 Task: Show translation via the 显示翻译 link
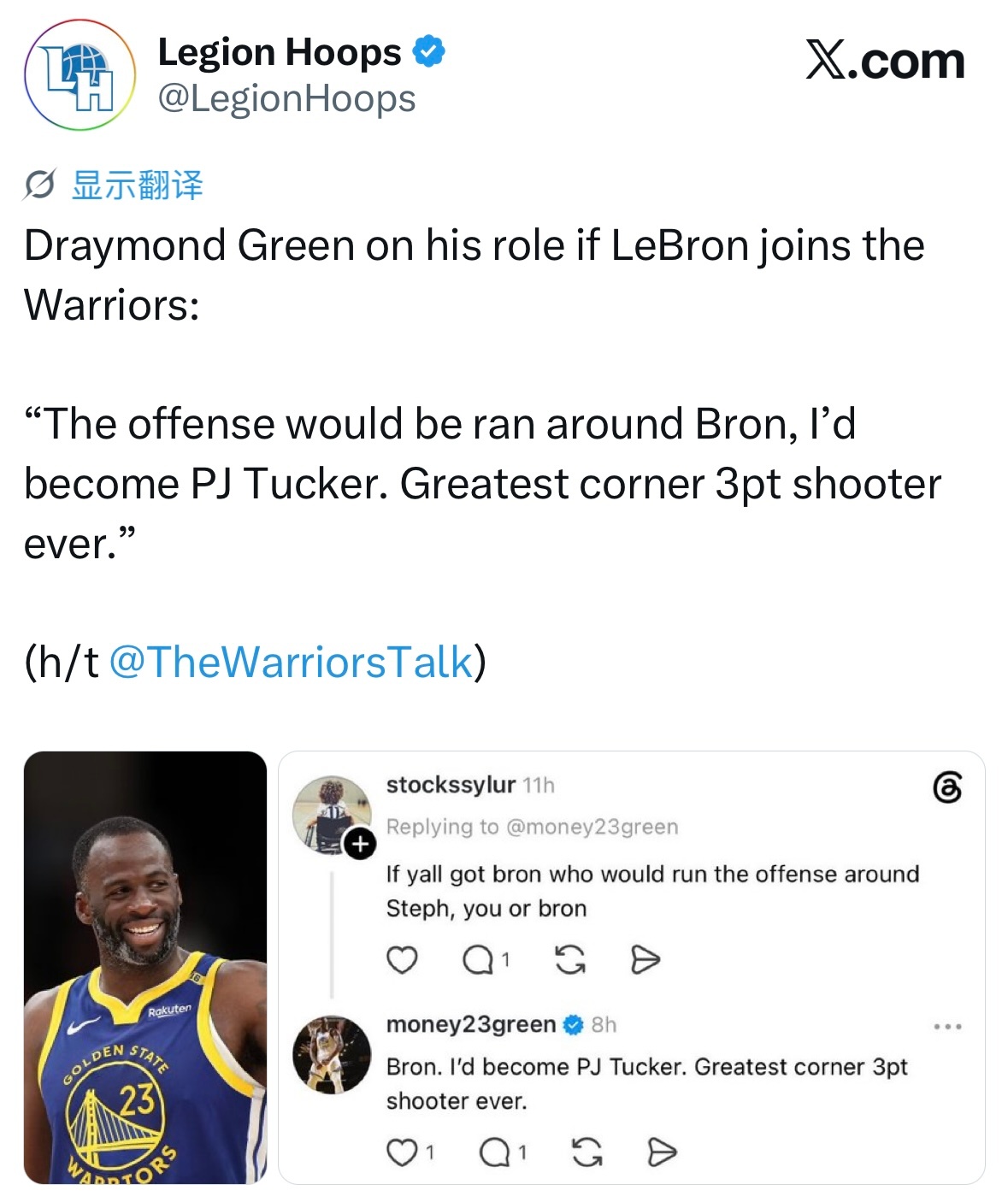[x=138, y=185]
